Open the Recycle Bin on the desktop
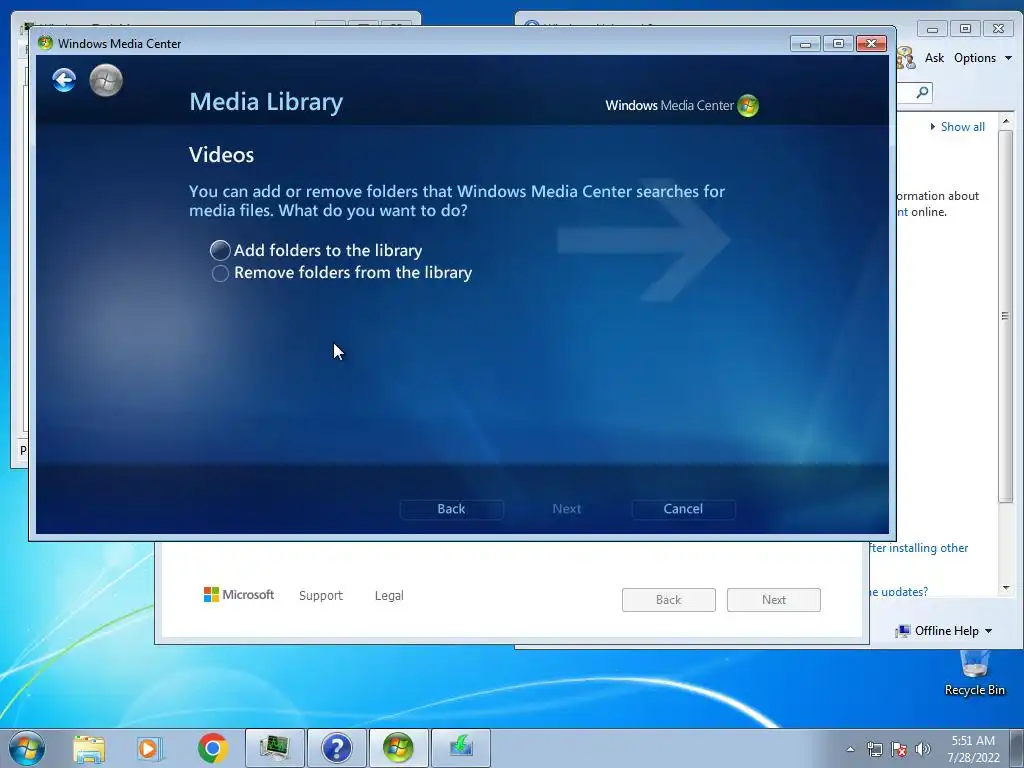 coord(974,673)
